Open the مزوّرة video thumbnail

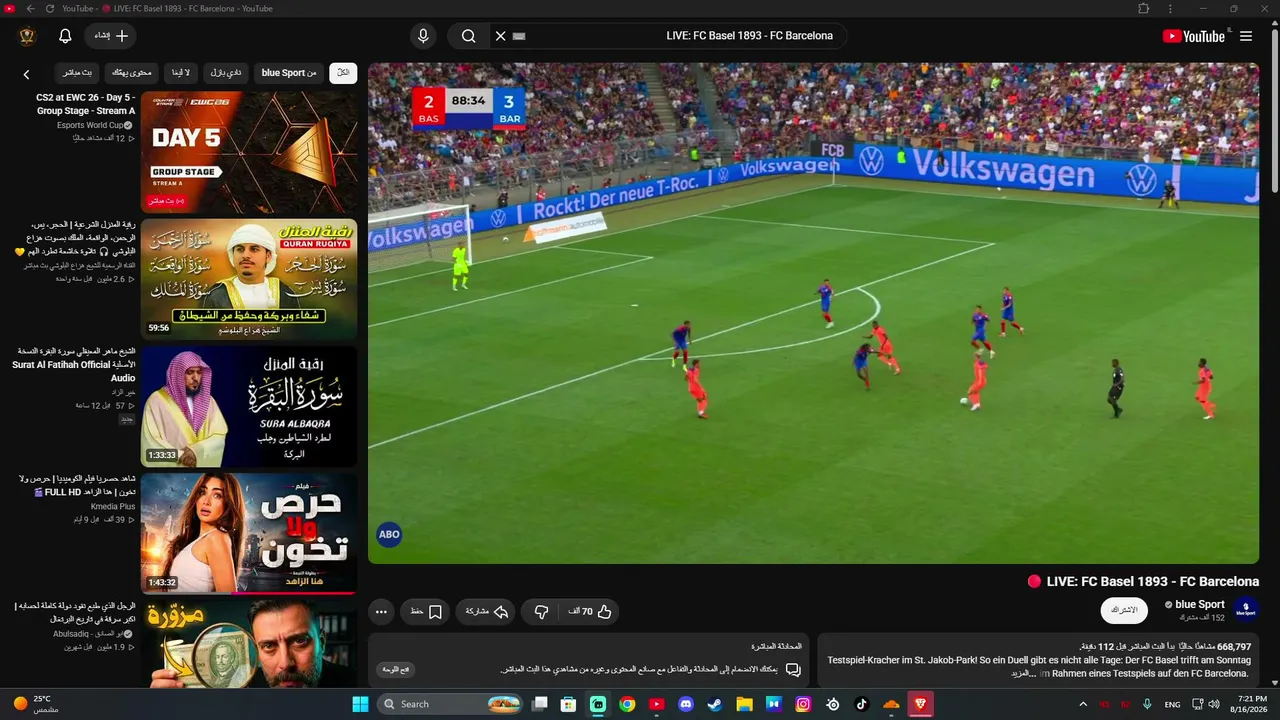click(x=249, y=644)
